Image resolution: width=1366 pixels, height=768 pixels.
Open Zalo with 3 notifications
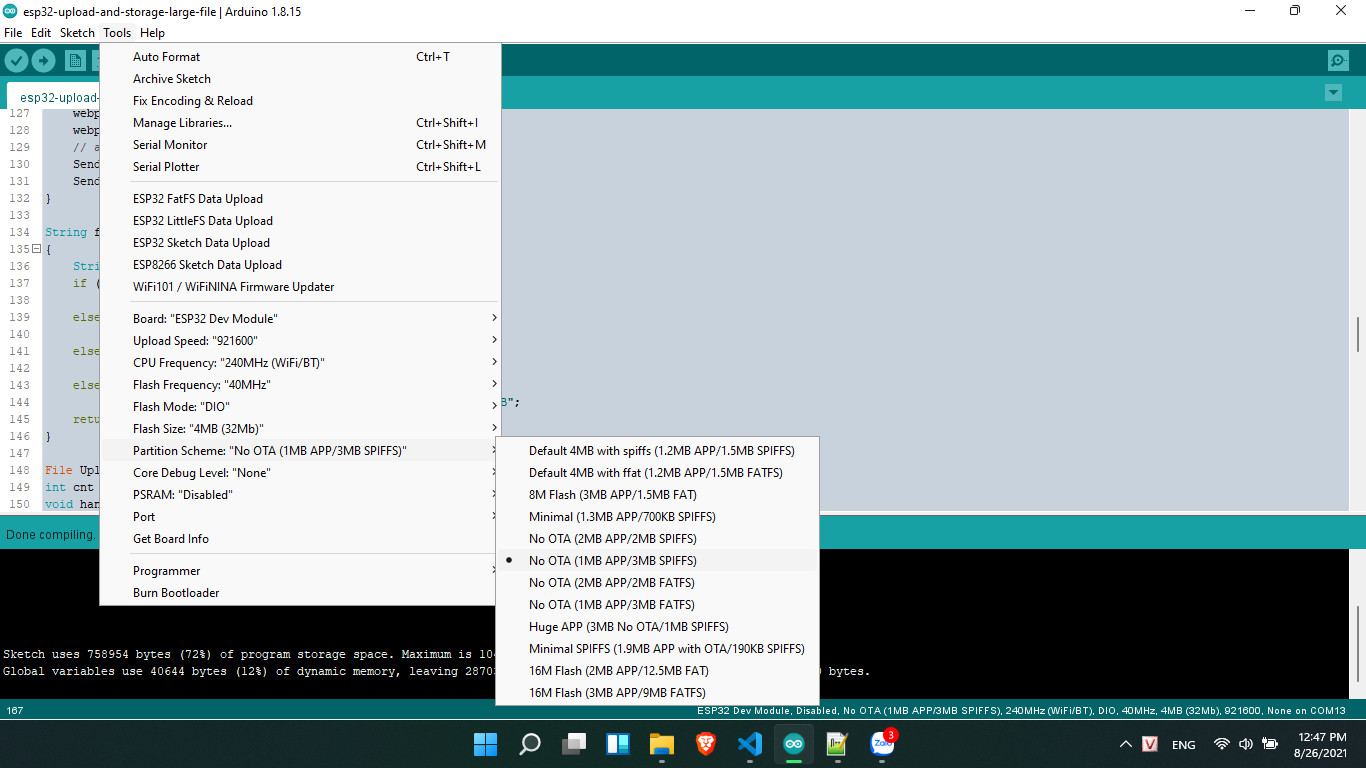pos(882,744)
